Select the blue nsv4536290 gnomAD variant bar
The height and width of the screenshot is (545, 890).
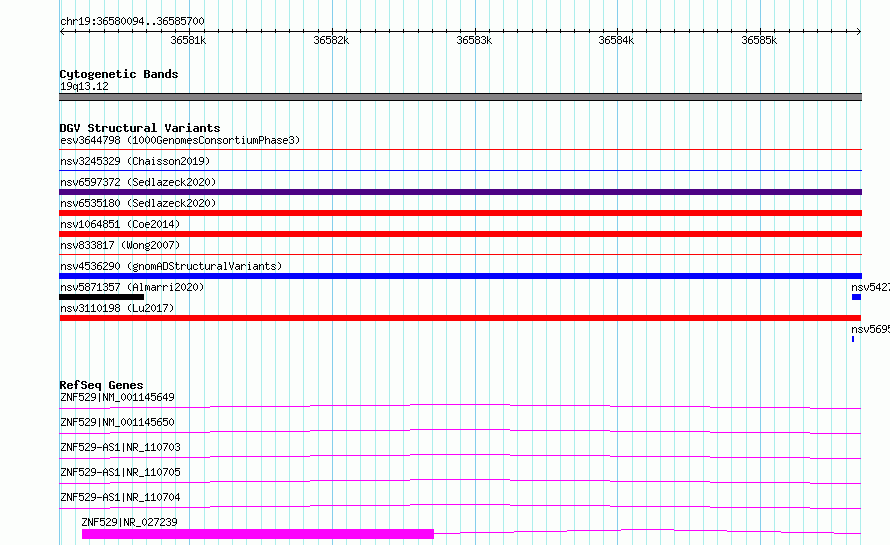(x=460, y=276)
